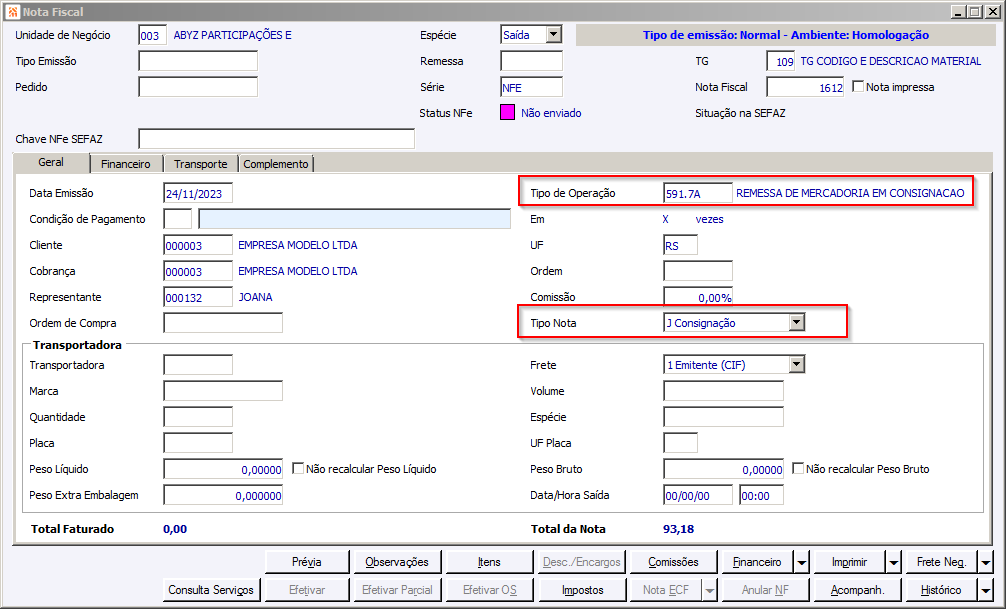This screenshot has width=1006, height=609.
Task: Expand the Espécie Saída dropdown
Action: pos(554,35)
